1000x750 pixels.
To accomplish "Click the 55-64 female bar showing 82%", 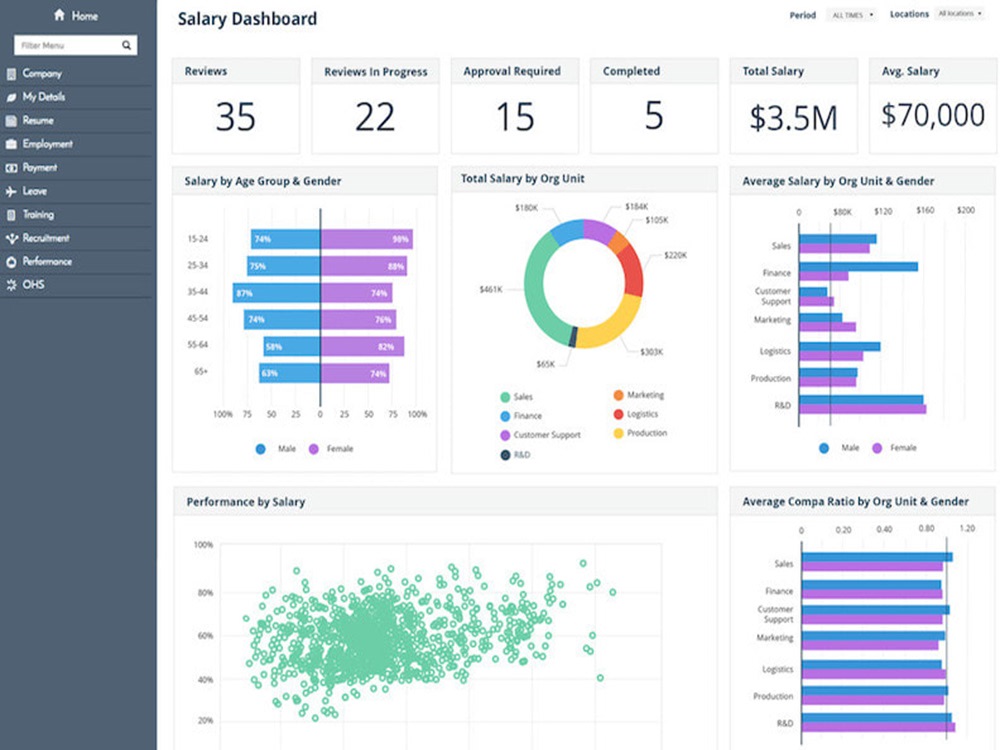I will [362, 346].
